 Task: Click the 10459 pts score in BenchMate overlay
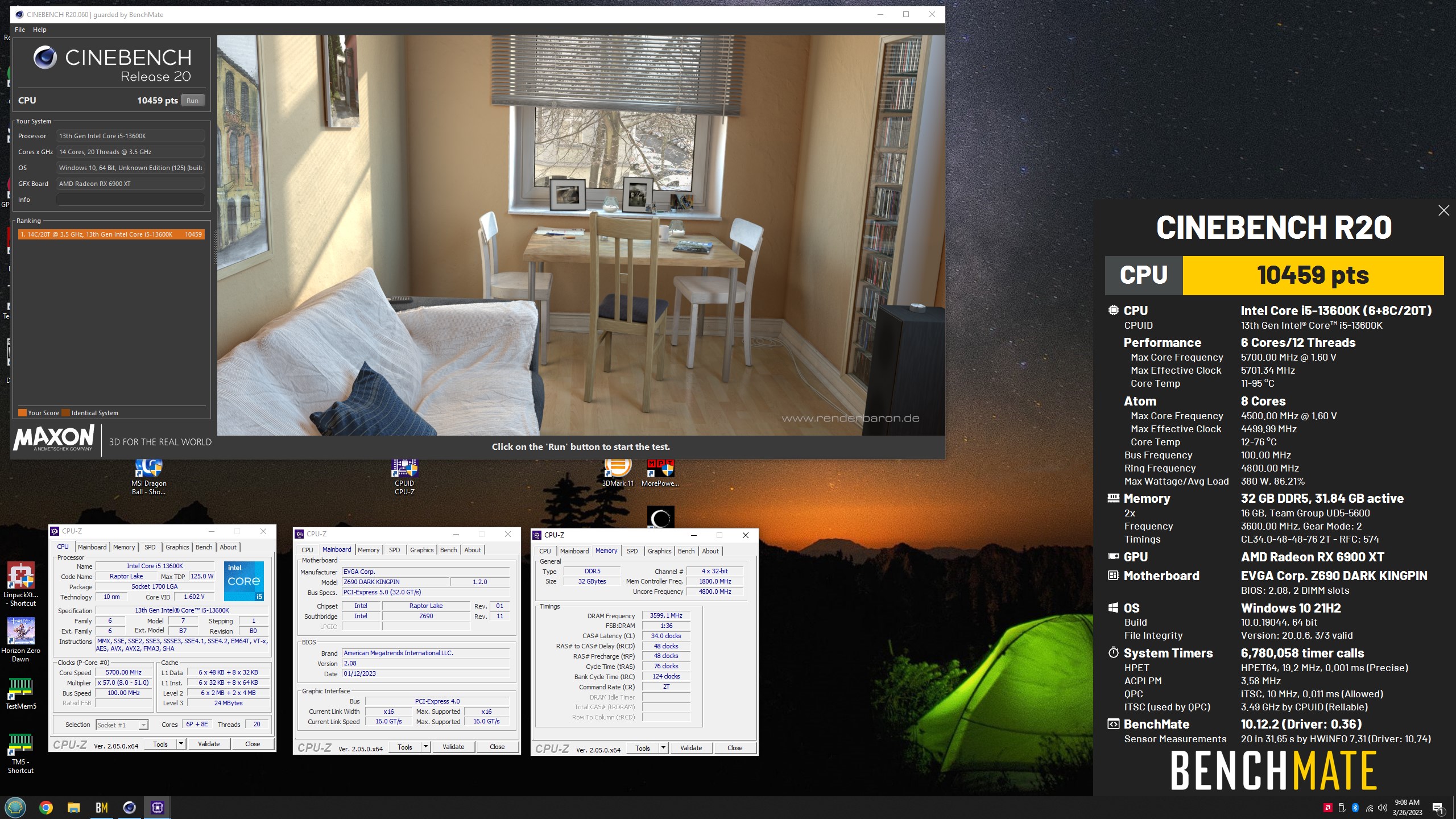(1313, 275)
